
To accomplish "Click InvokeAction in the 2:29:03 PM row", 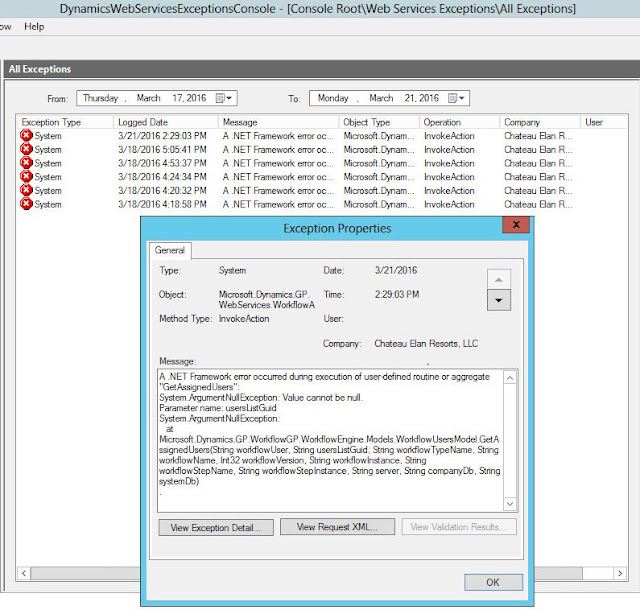I will coord(449,136).
